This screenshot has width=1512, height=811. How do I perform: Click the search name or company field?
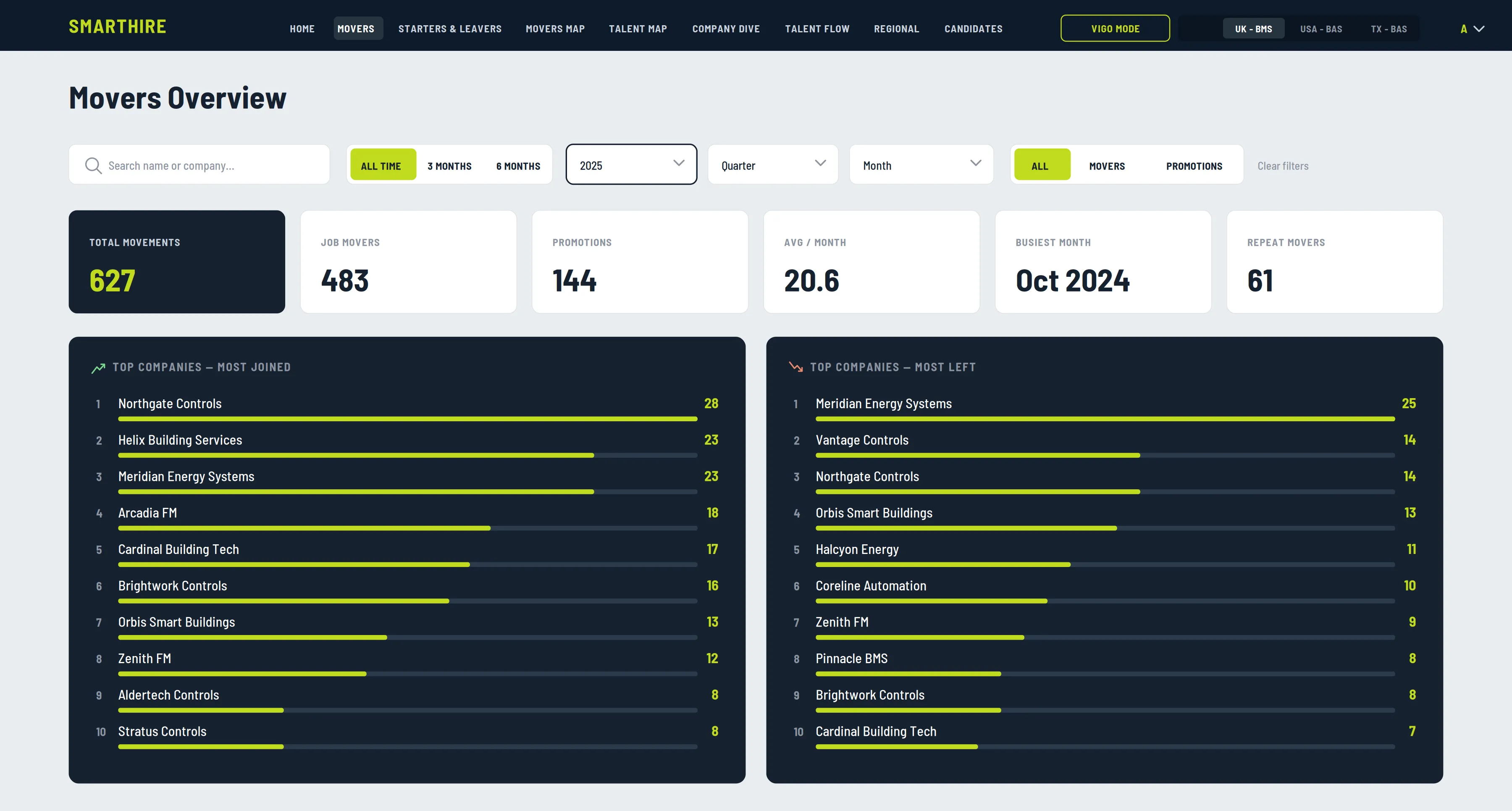[x=199, y=165]
